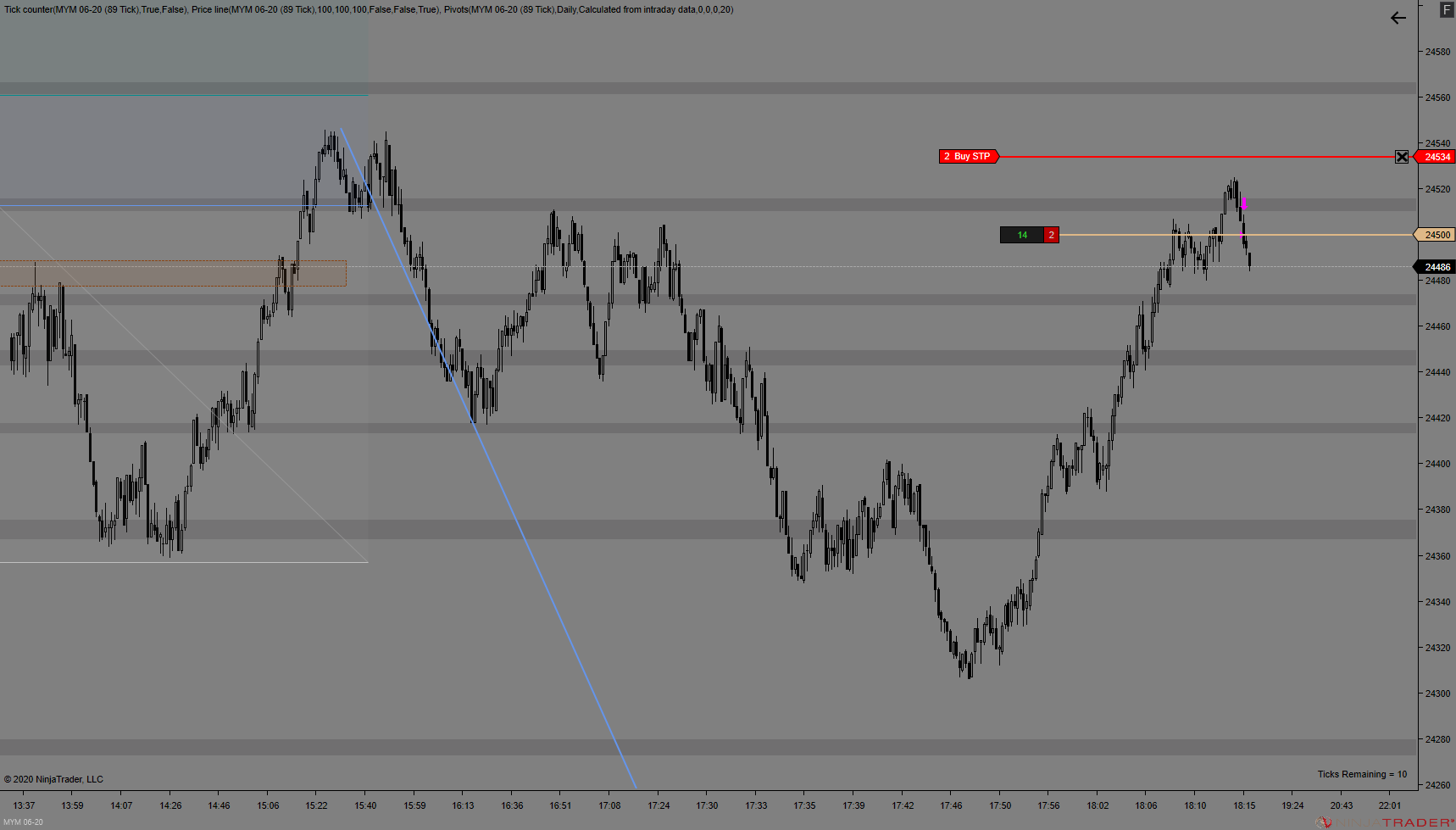Click the 17:50 time axis label
1456x830 pixels.
pyautogui.click(x=1000, y=805)
